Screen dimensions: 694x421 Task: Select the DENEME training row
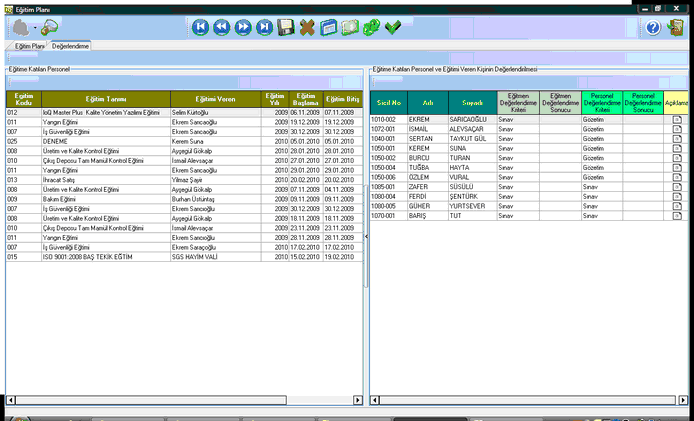pyautogui.click(x=184, y=141)
